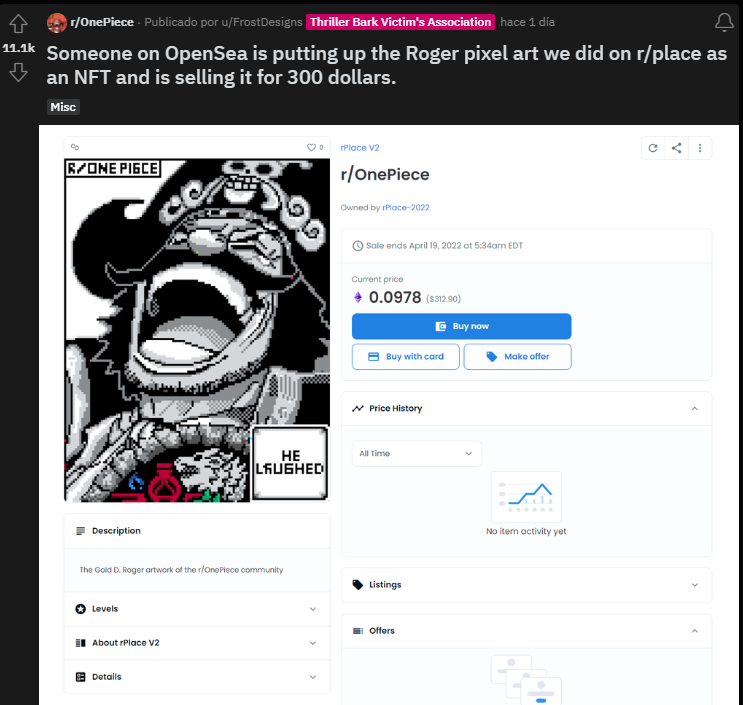
Task: Click the share icon on the listing
Action: pos(677,148)
